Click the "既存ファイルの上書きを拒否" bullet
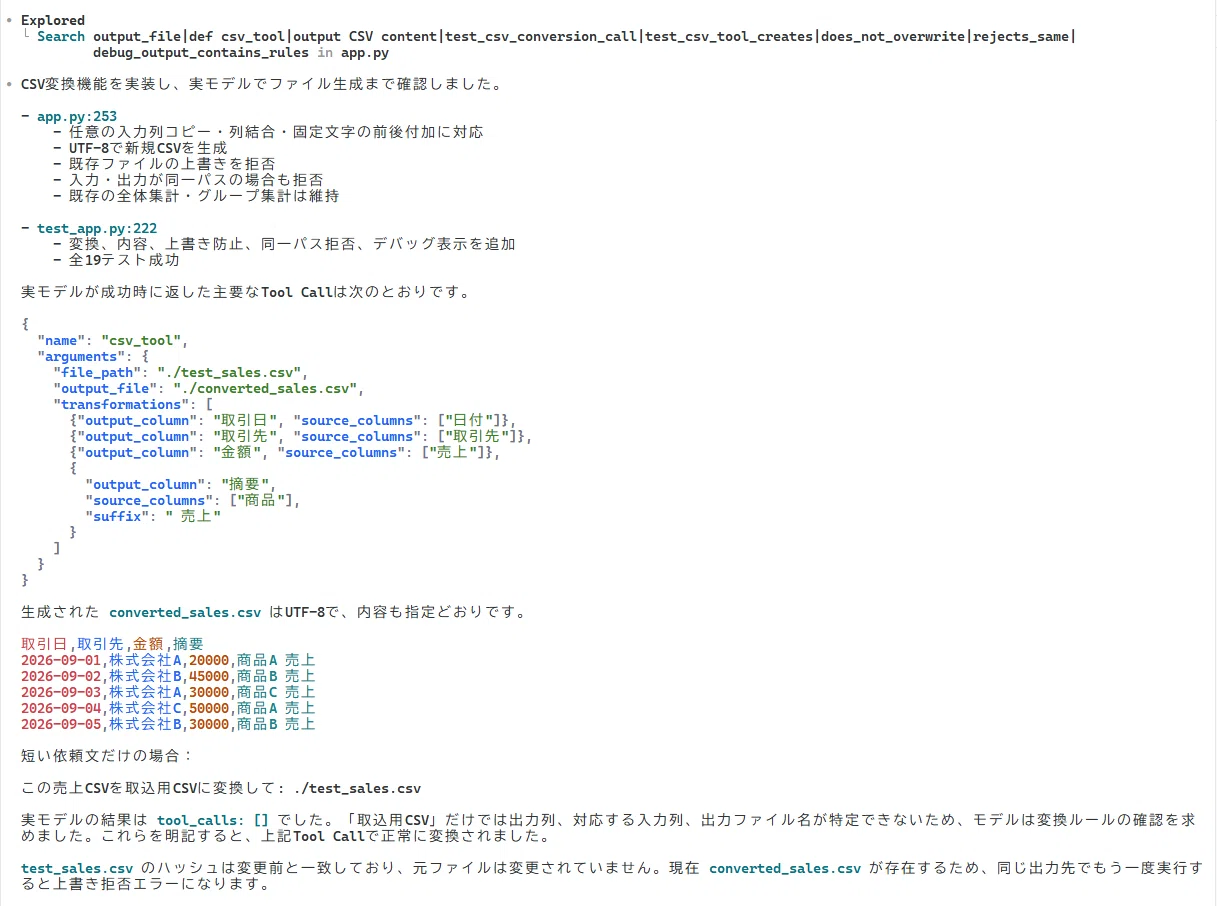This screenshot has height=906, width=1217. tap(172, 164)
